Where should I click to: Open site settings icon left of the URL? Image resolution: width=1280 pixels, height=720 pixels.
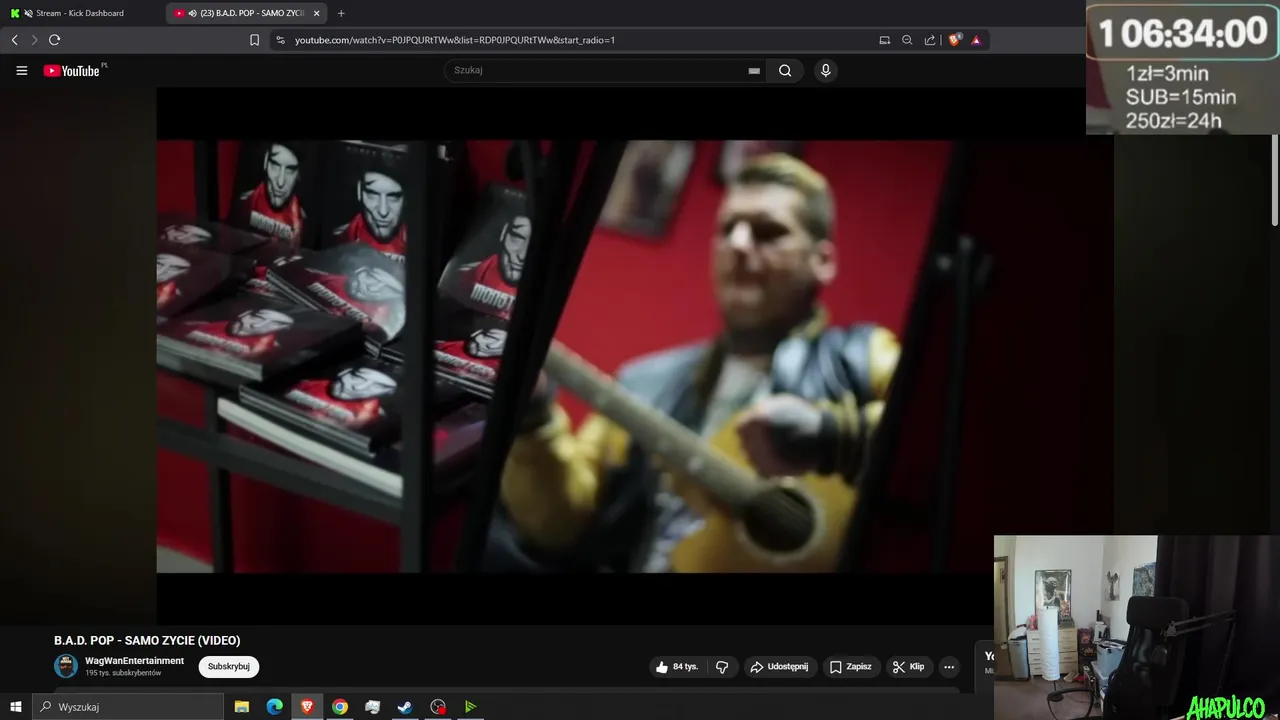coord(280,40)
